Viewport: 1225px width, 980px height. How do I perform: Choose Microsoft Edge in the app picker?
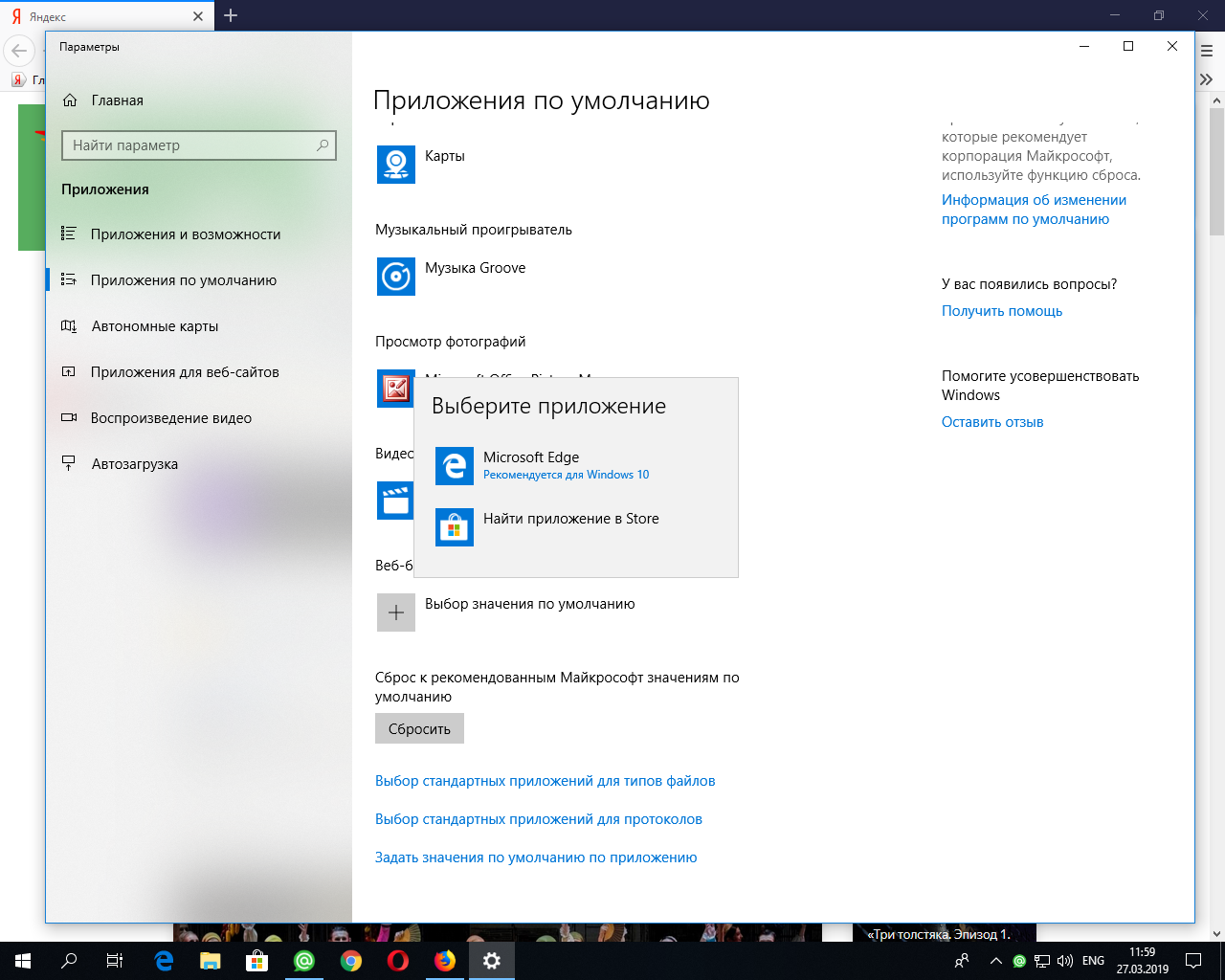click(x=576, y=466)
